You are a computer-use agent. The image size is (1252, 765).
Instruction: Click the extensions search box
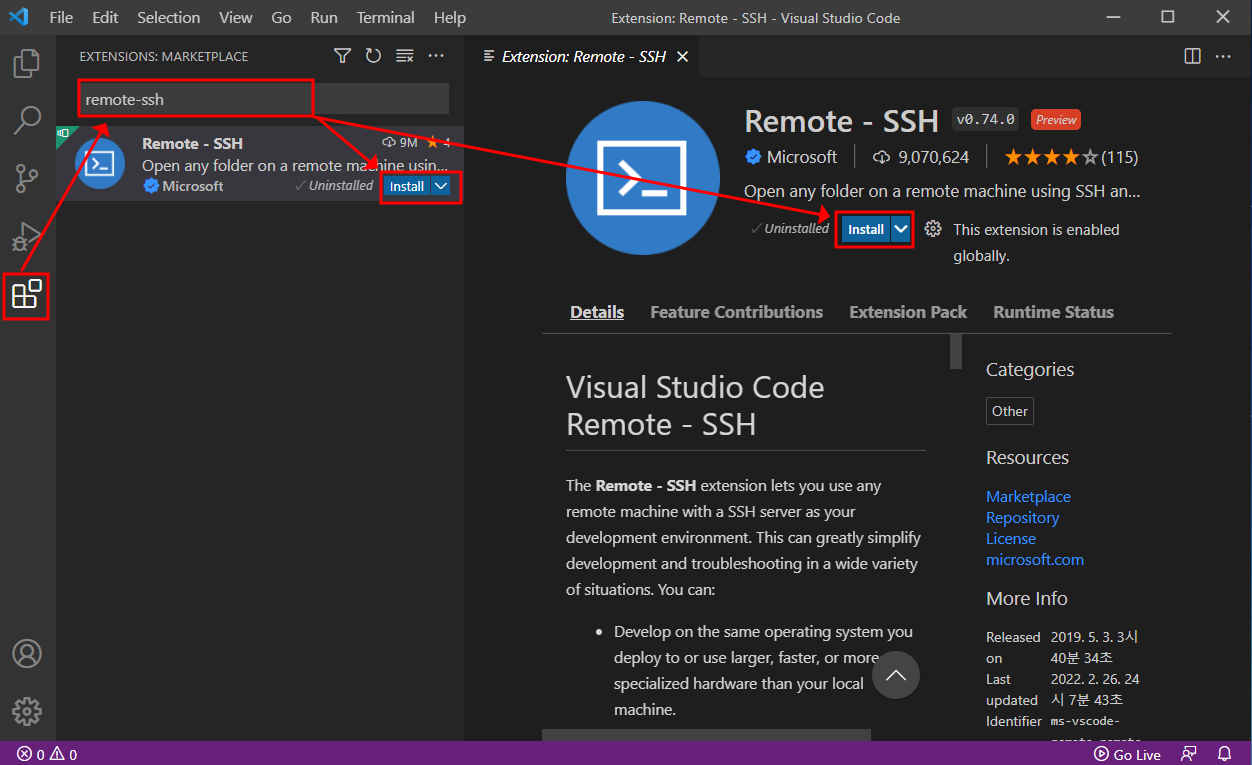pyautogui.click(x=264, y=99)
